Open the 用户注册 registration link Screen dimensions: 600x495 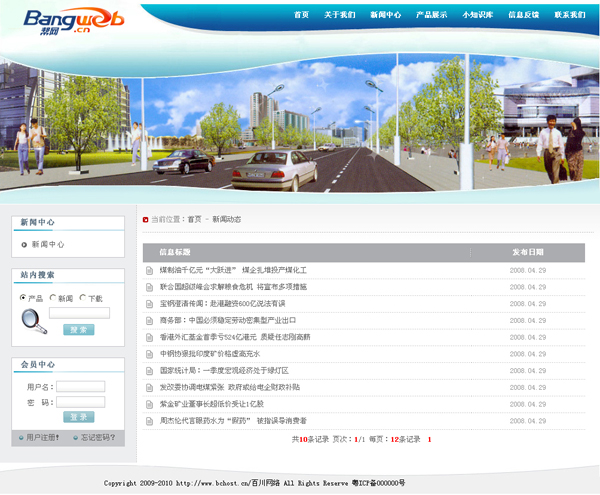pos(42,437)
